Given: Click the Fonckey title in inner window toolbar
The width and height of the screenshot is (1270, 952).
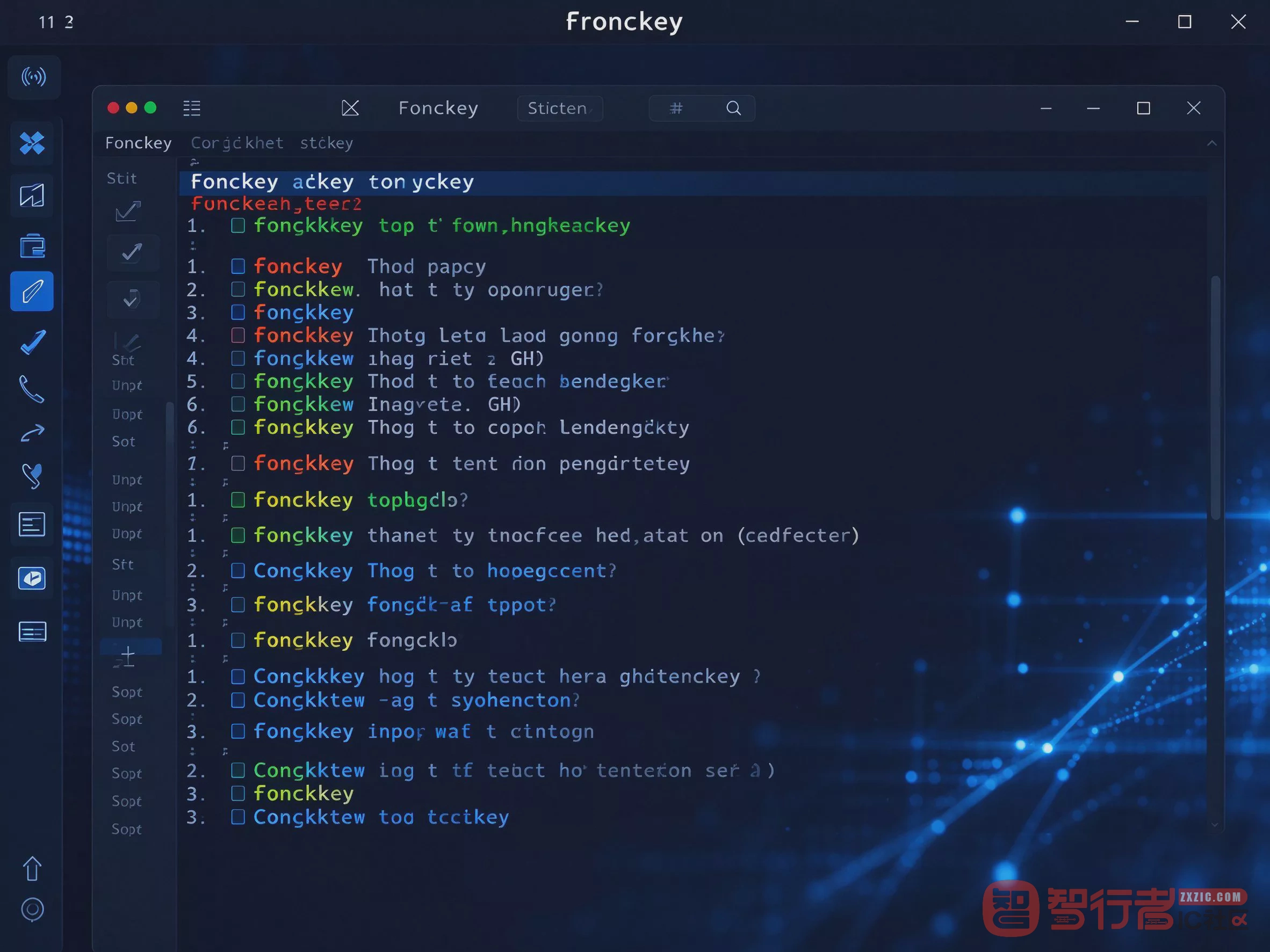Looking at the screenshot, I should click(438, 108).
